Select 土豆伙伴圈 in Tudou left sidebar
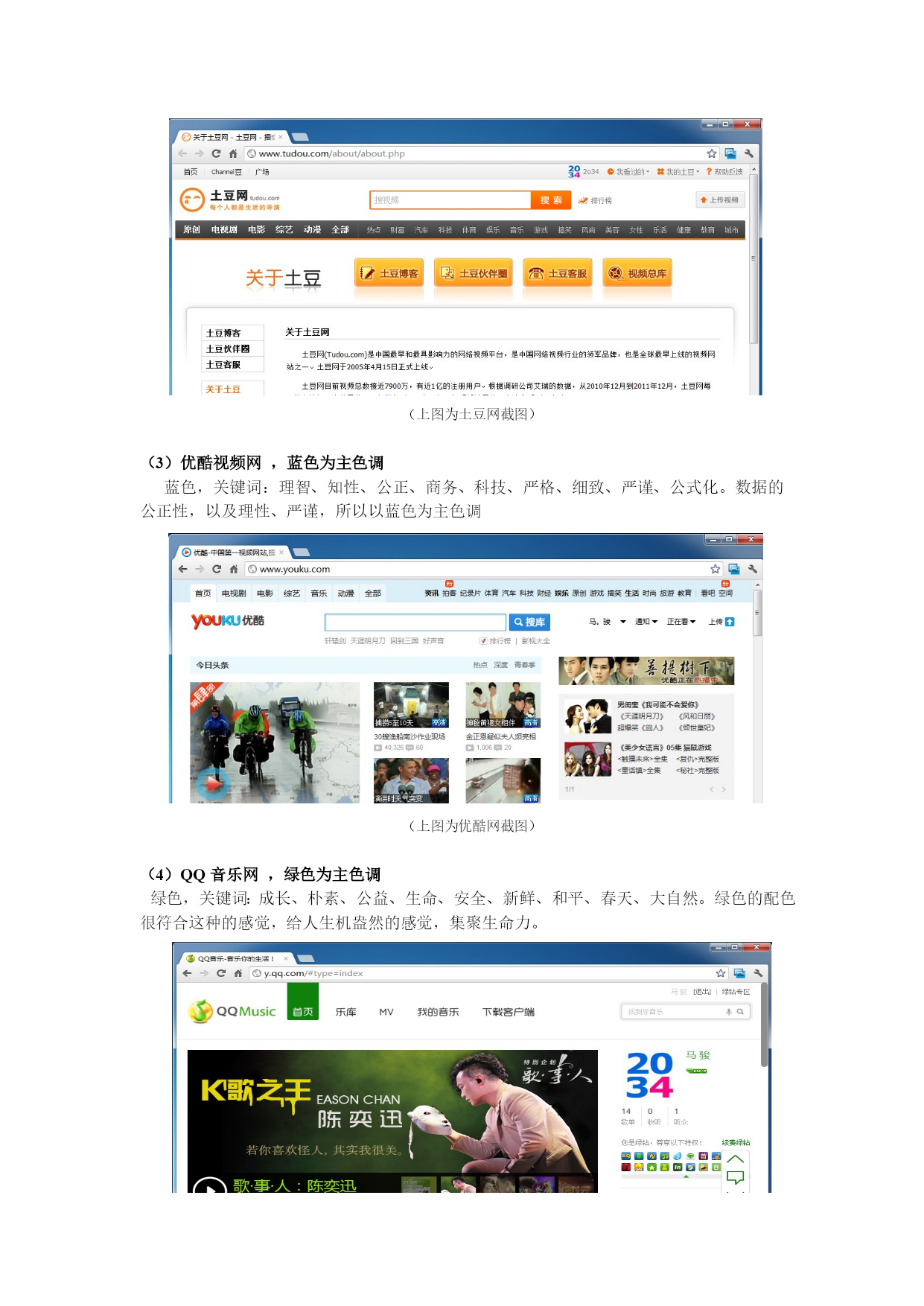The width and height of the screenshot is (924, 1306). (x=228, y=348)
